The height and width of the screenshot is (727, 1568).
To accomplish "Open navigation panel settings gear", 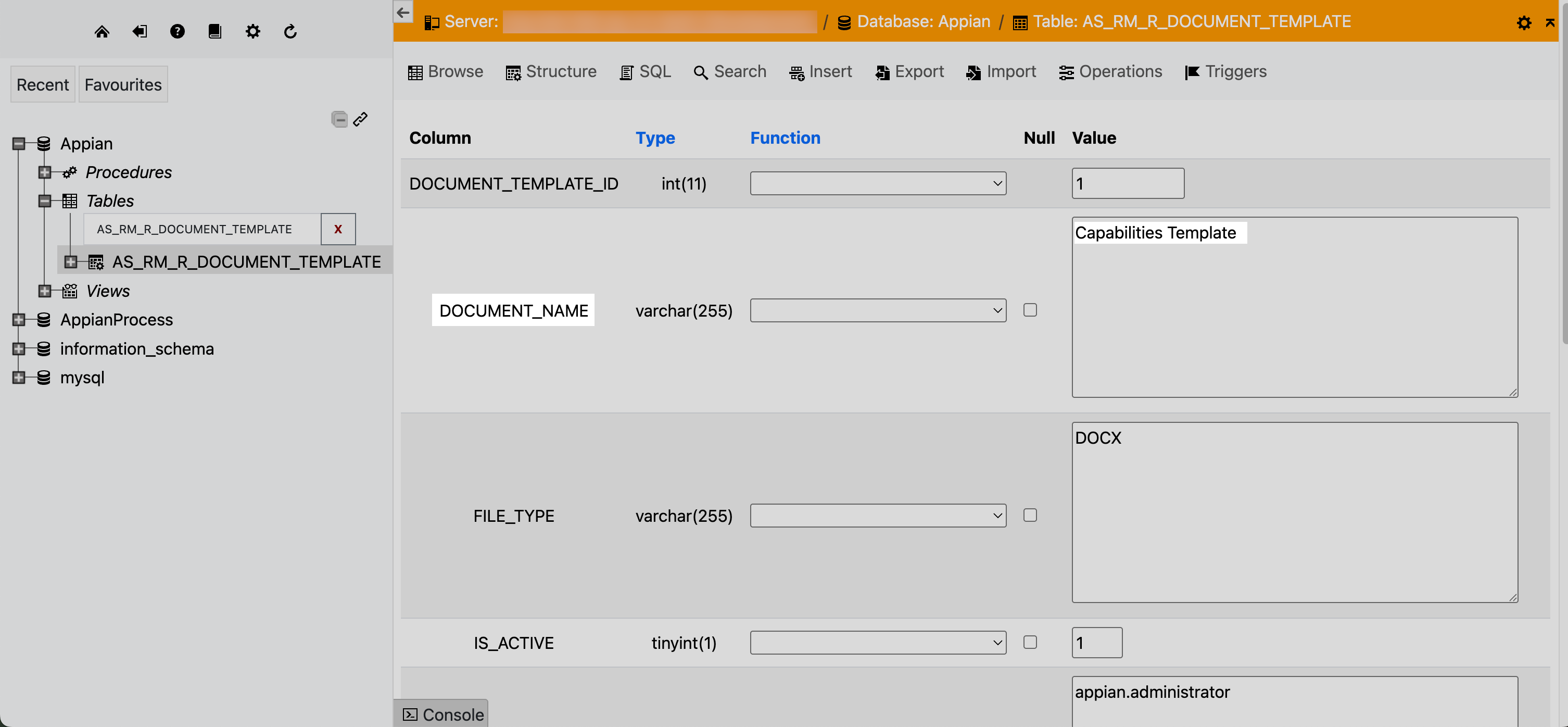I will click(252, 32).
